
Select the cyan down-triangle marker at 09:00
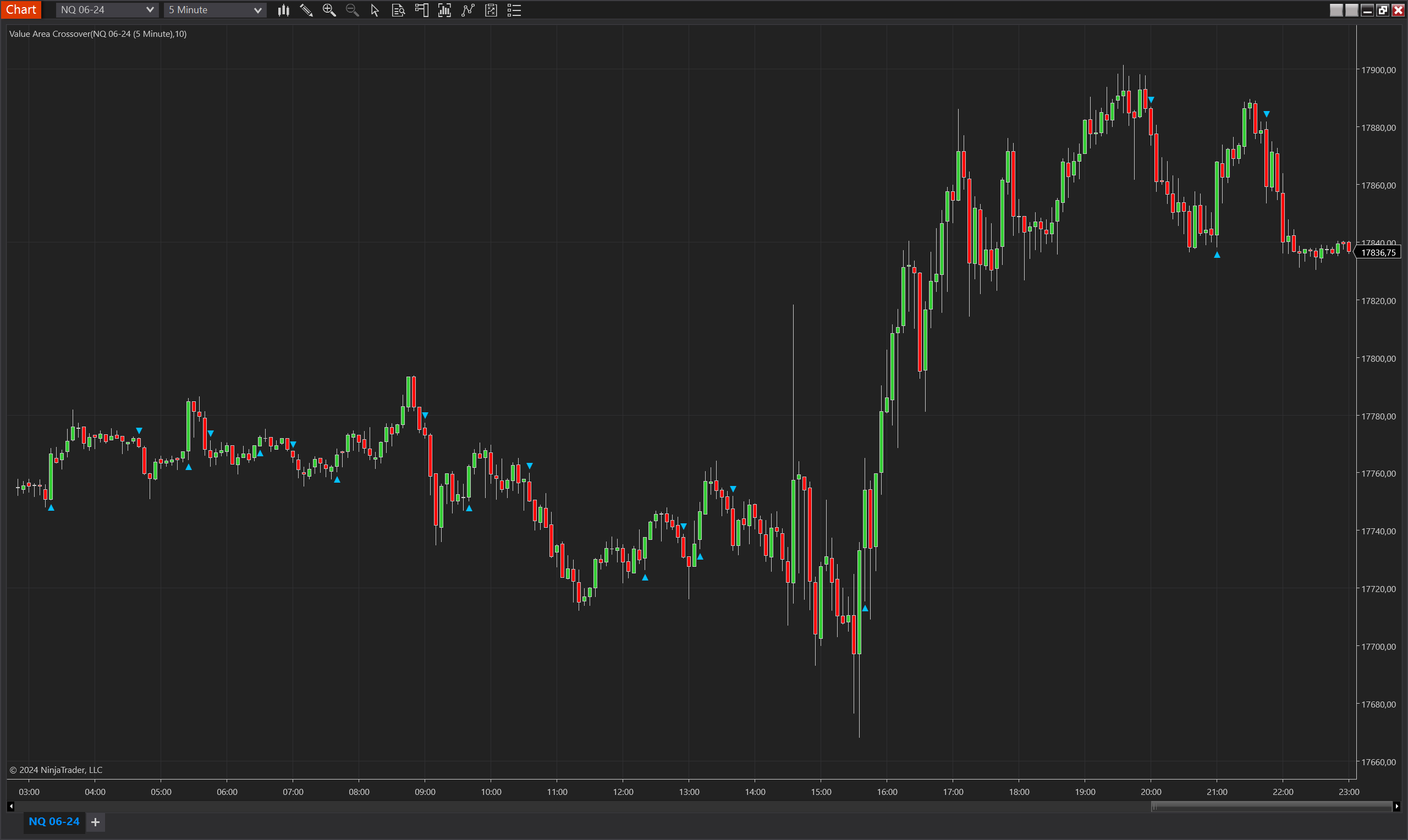click(425, 416)
